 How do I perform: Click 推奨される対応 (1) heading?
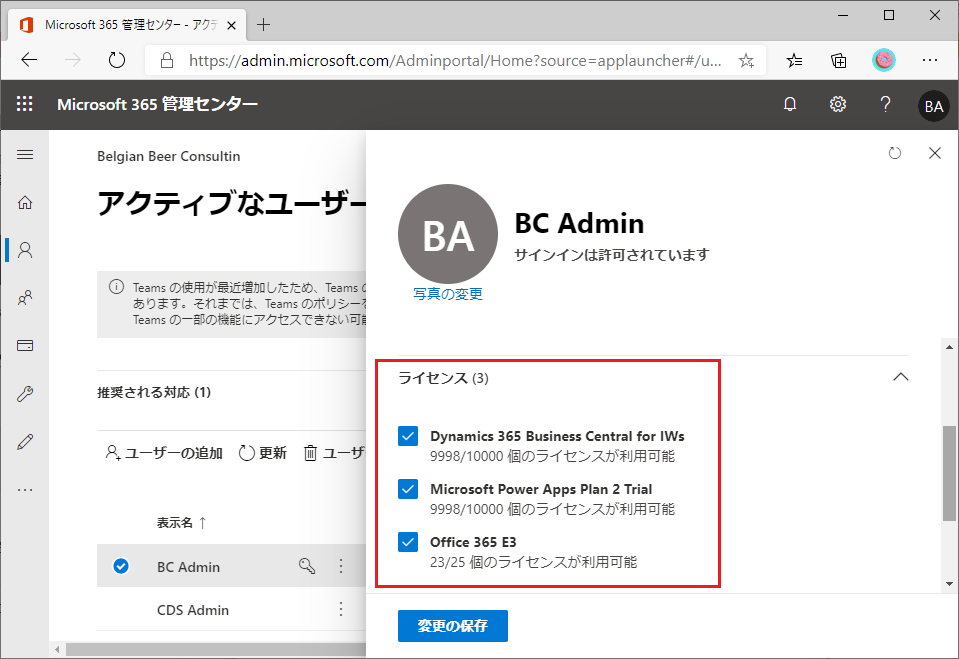tap(154, 392)
